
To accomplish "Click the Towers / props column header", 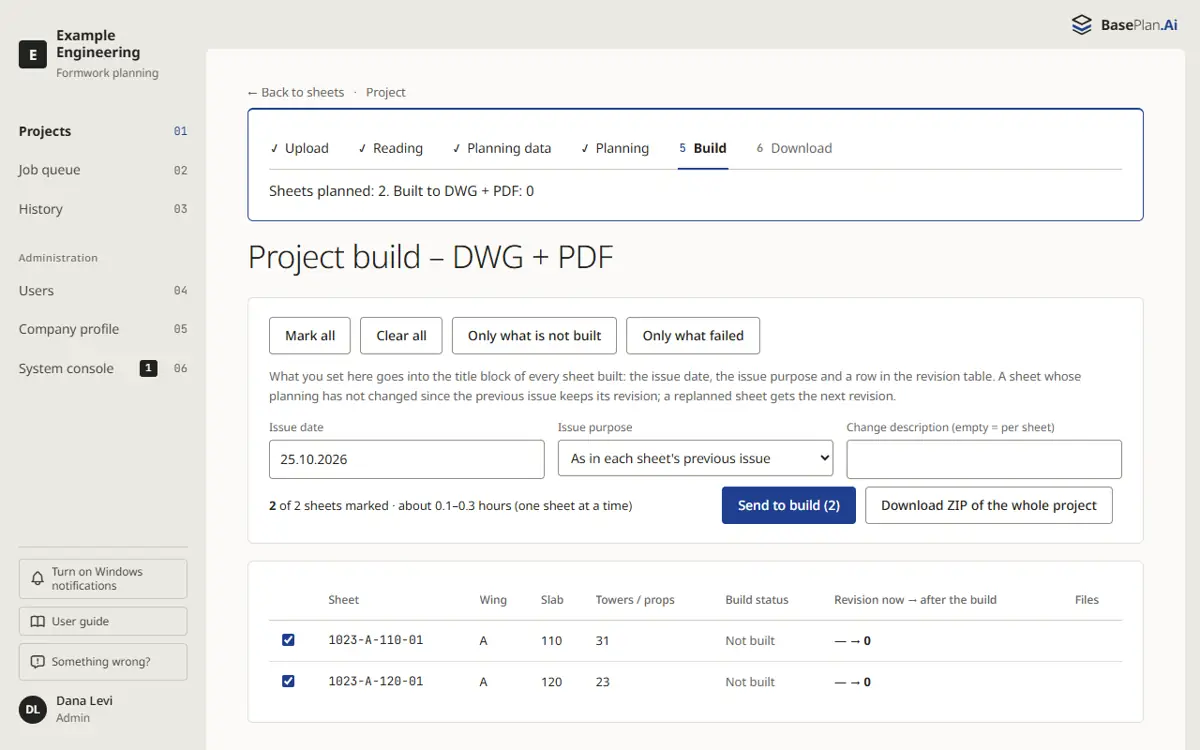I will [635, 600].
